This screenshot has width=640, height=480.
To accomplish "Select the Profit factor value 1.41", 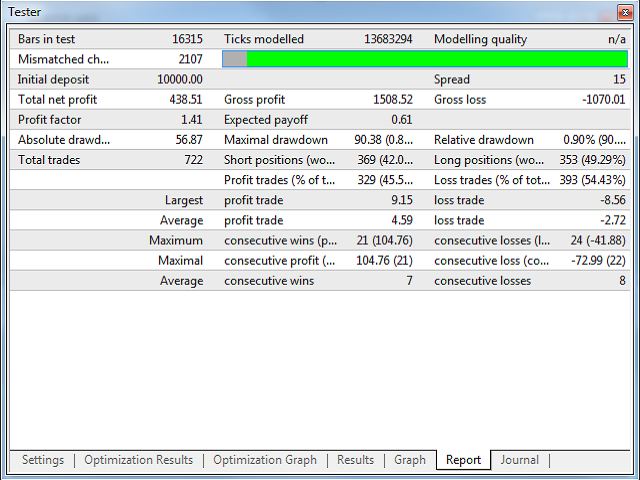I will pyautogui.click(x=190, y=120).
